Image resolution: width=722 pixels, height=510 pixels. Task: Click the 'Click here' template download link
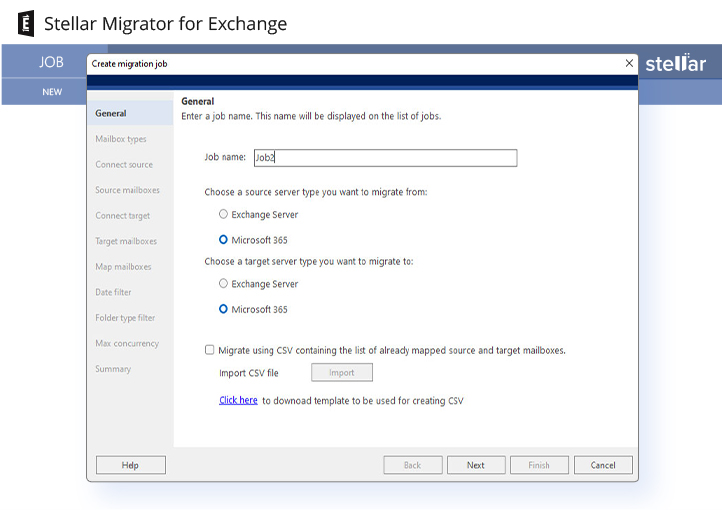(238, 400)
